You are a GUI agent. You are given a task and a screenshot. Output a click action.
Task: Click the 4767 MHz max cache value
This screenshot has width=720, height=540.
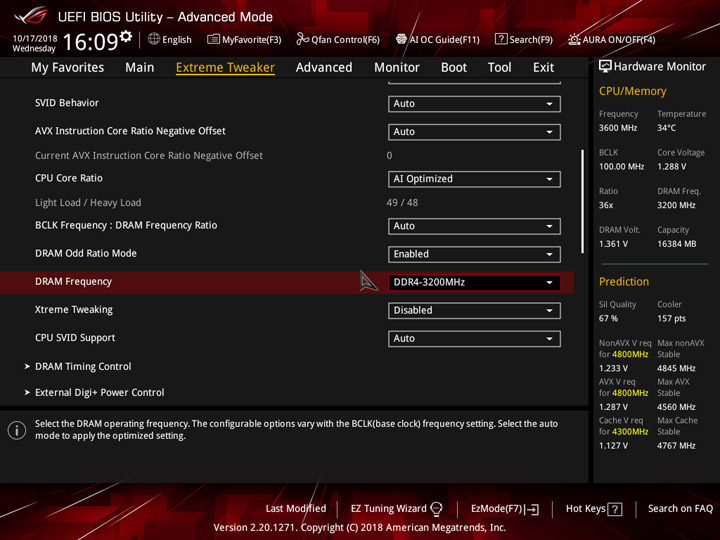(676, 446)
